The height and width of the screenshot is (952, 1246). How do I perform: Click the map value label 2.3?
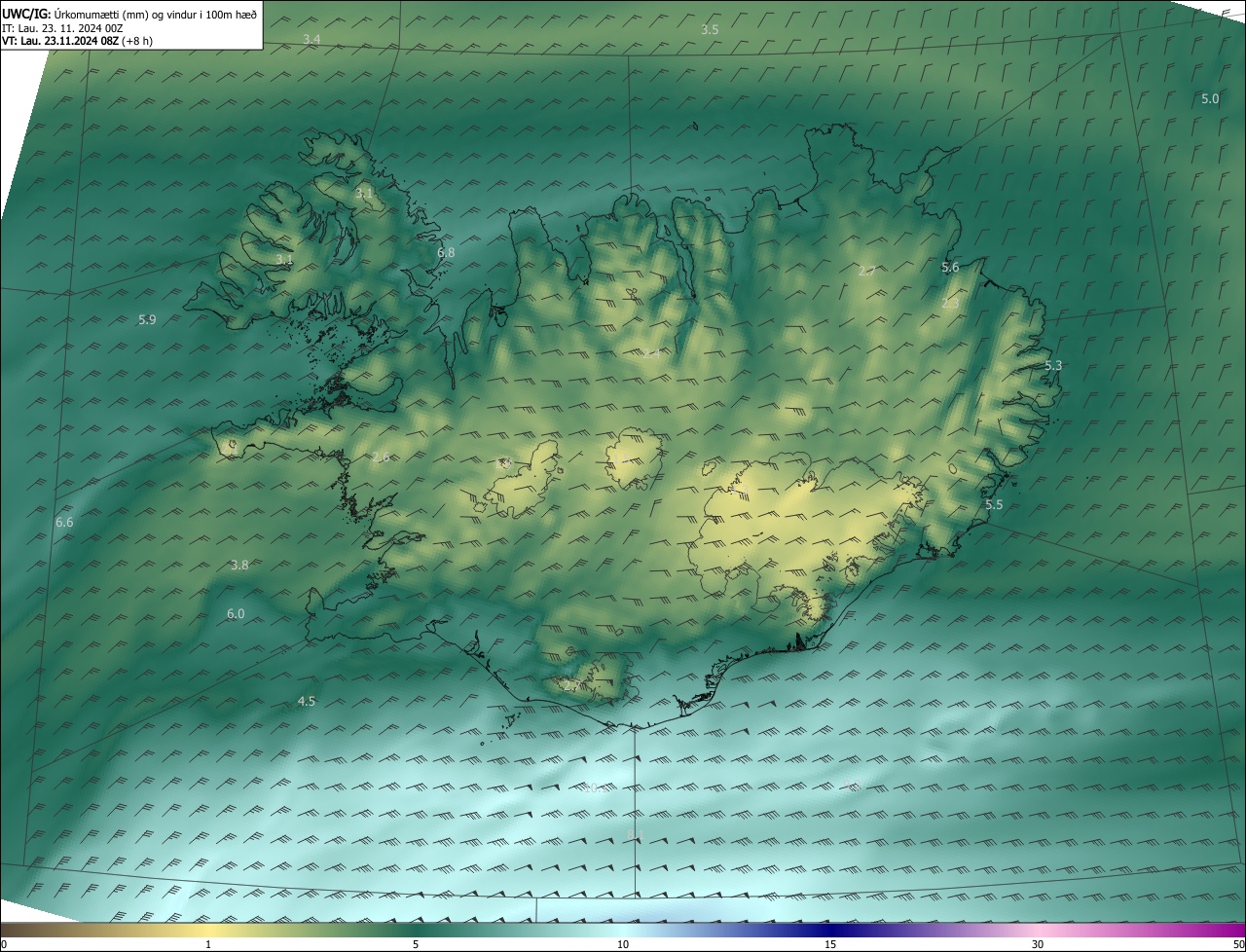pos(950,304)
